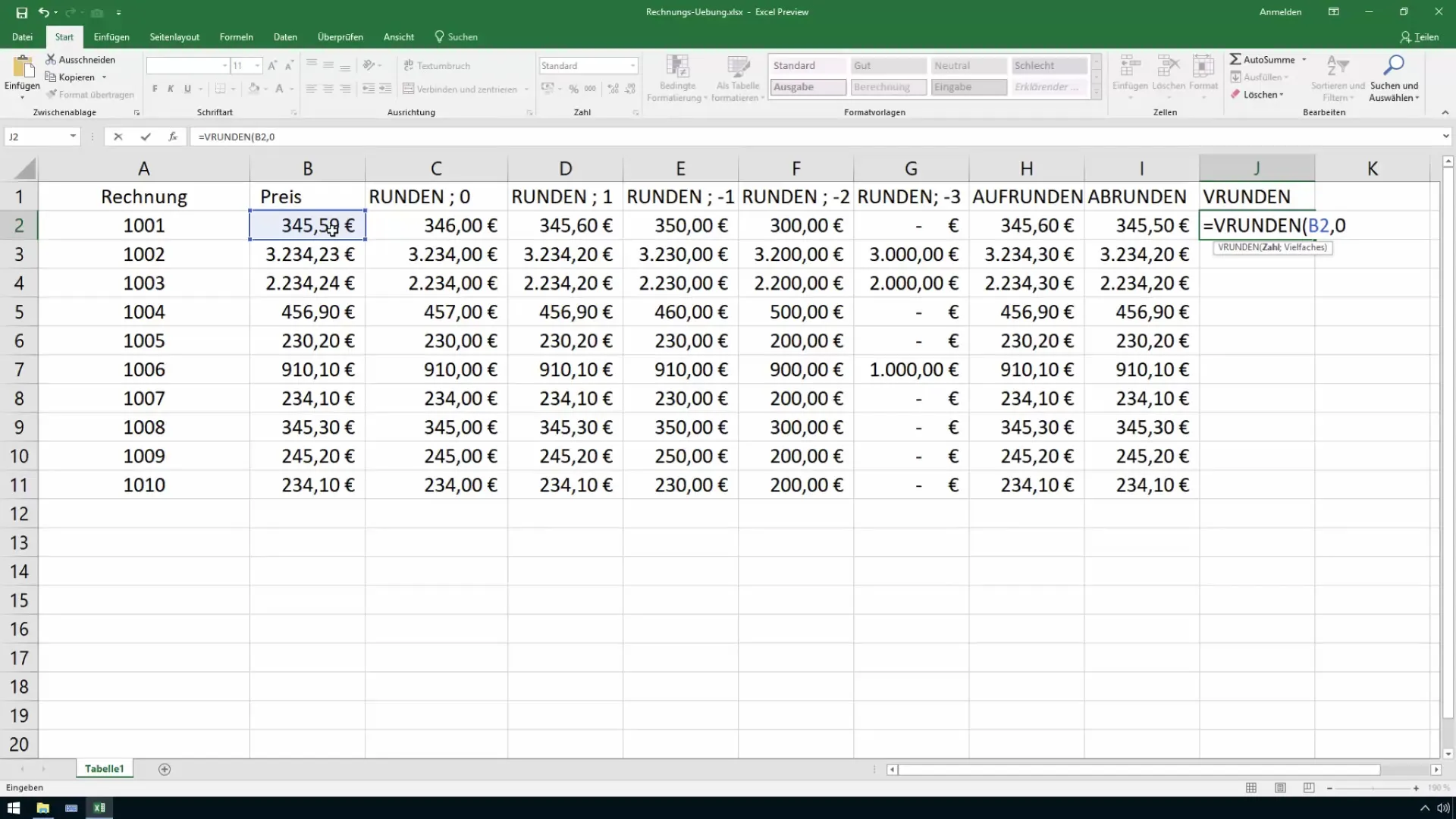This screenshot has width=1456, height=819.
Task: Apply the Schlecht cell style
Action: click(x=1050, y=66)
